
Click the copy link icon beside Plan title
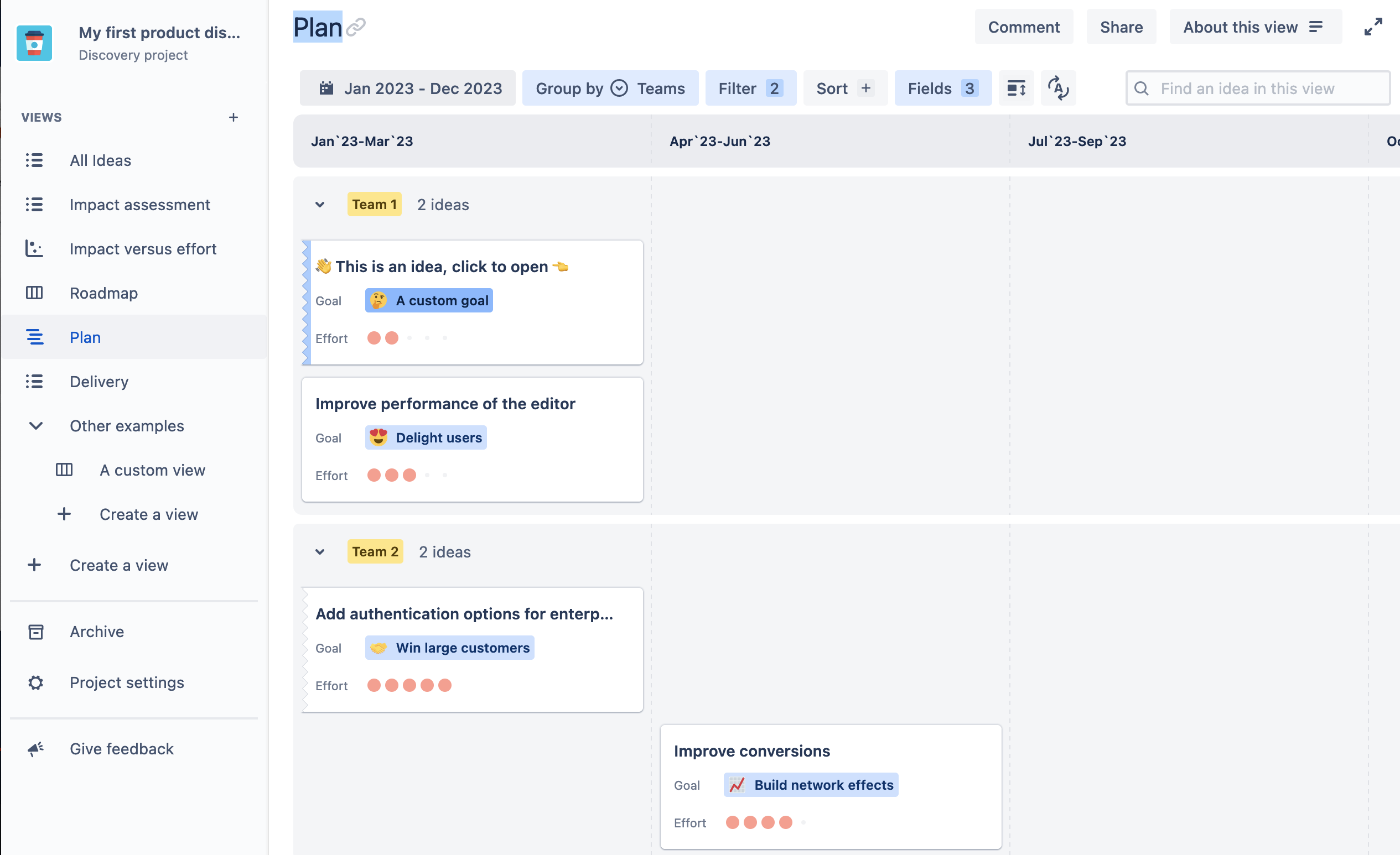(x=356, y=27)
